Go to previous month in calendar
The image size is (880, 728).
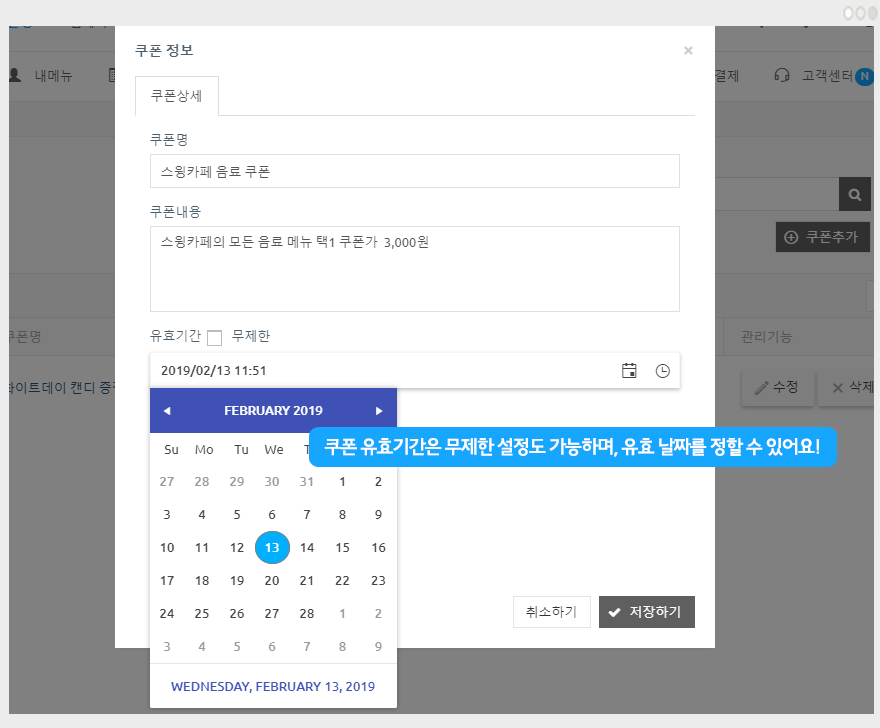167,411
